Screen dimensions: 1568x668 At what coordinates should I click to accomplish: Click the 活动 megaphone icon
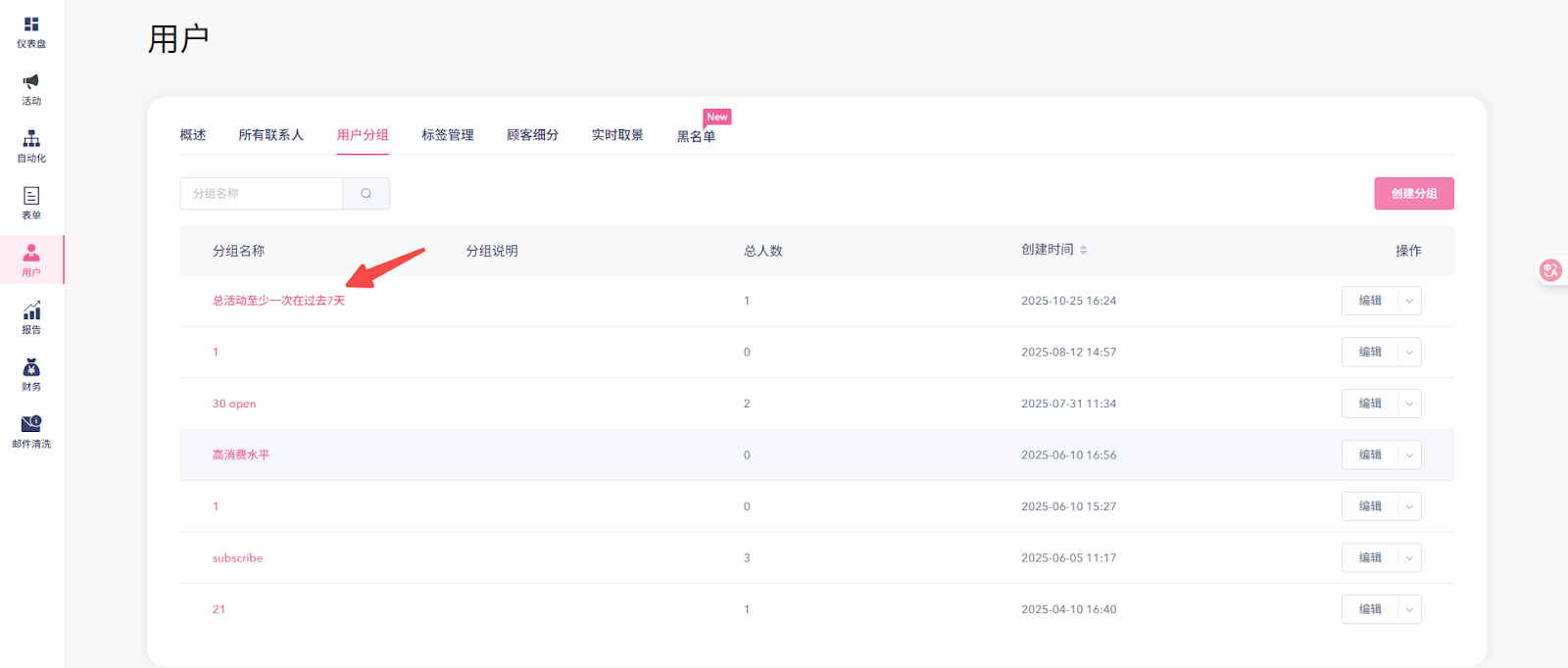click(x=31, y=81)
